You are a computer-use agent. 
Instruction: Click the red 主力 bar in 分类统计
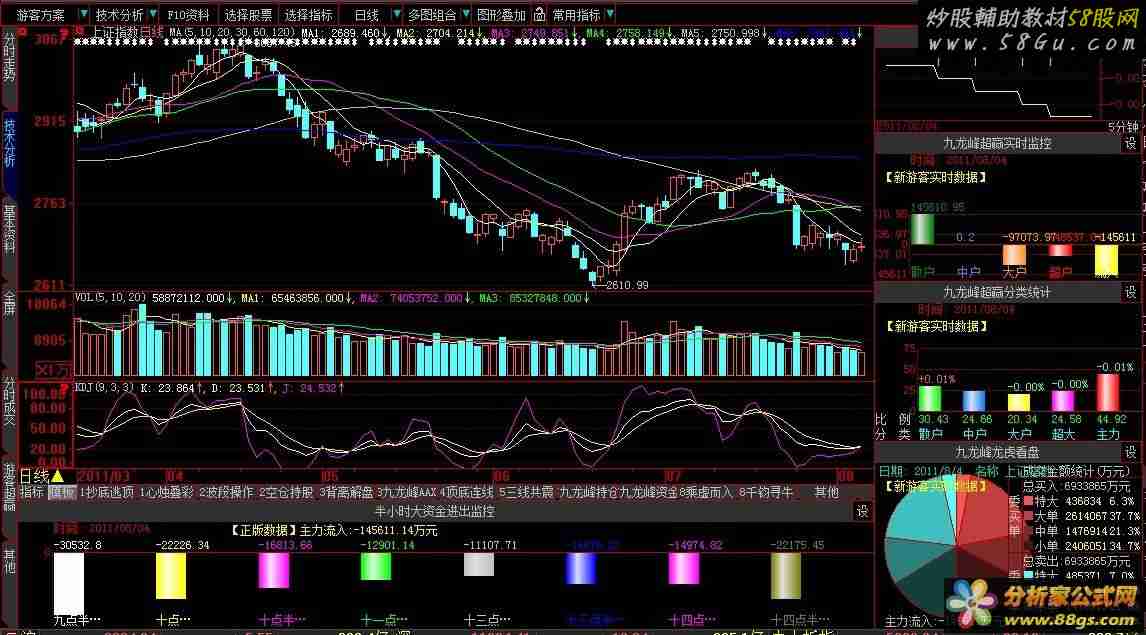pos(1108,392)
